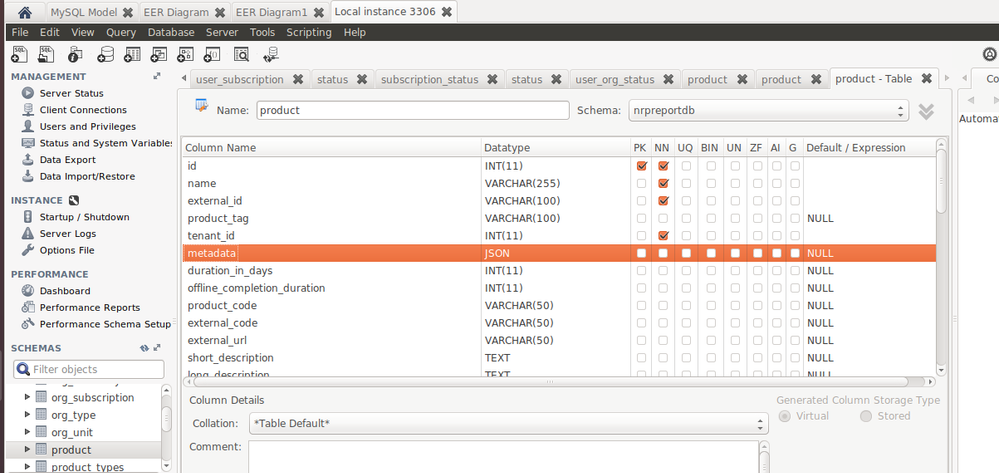
Task: Click the Data Import/Restore icon
Action: [x=27, y=176]
